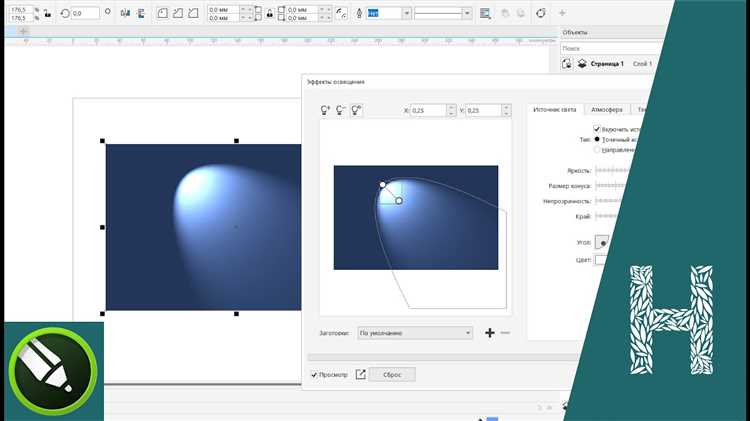Mirror vertically using the toolbar icon
Screen dimensions: 750x421
[141, 13]
